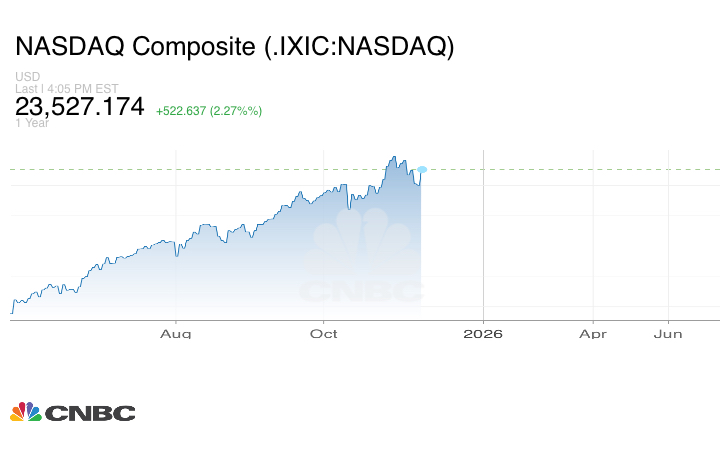
Task: Click the dashed last-price line right of the dot
Action: 570,170
